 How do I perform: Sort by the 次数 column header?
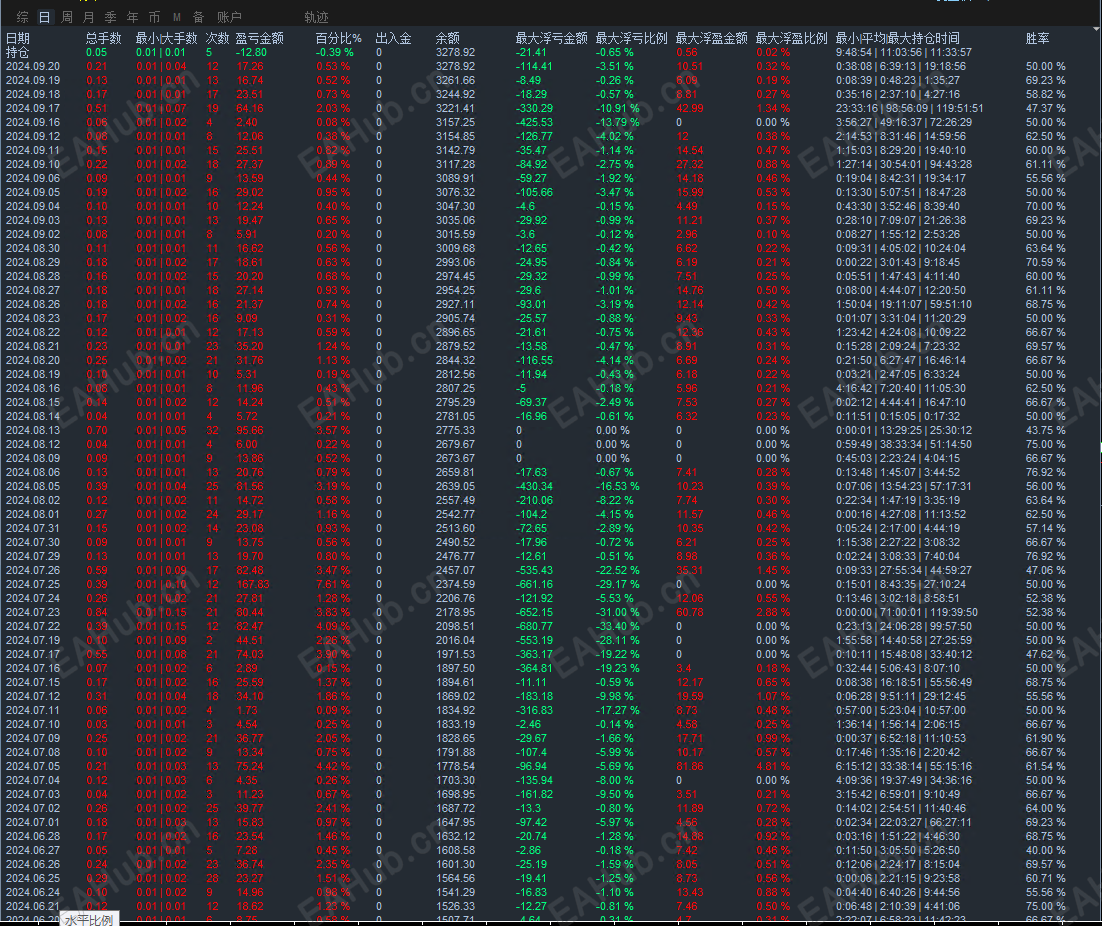[217, 39]
